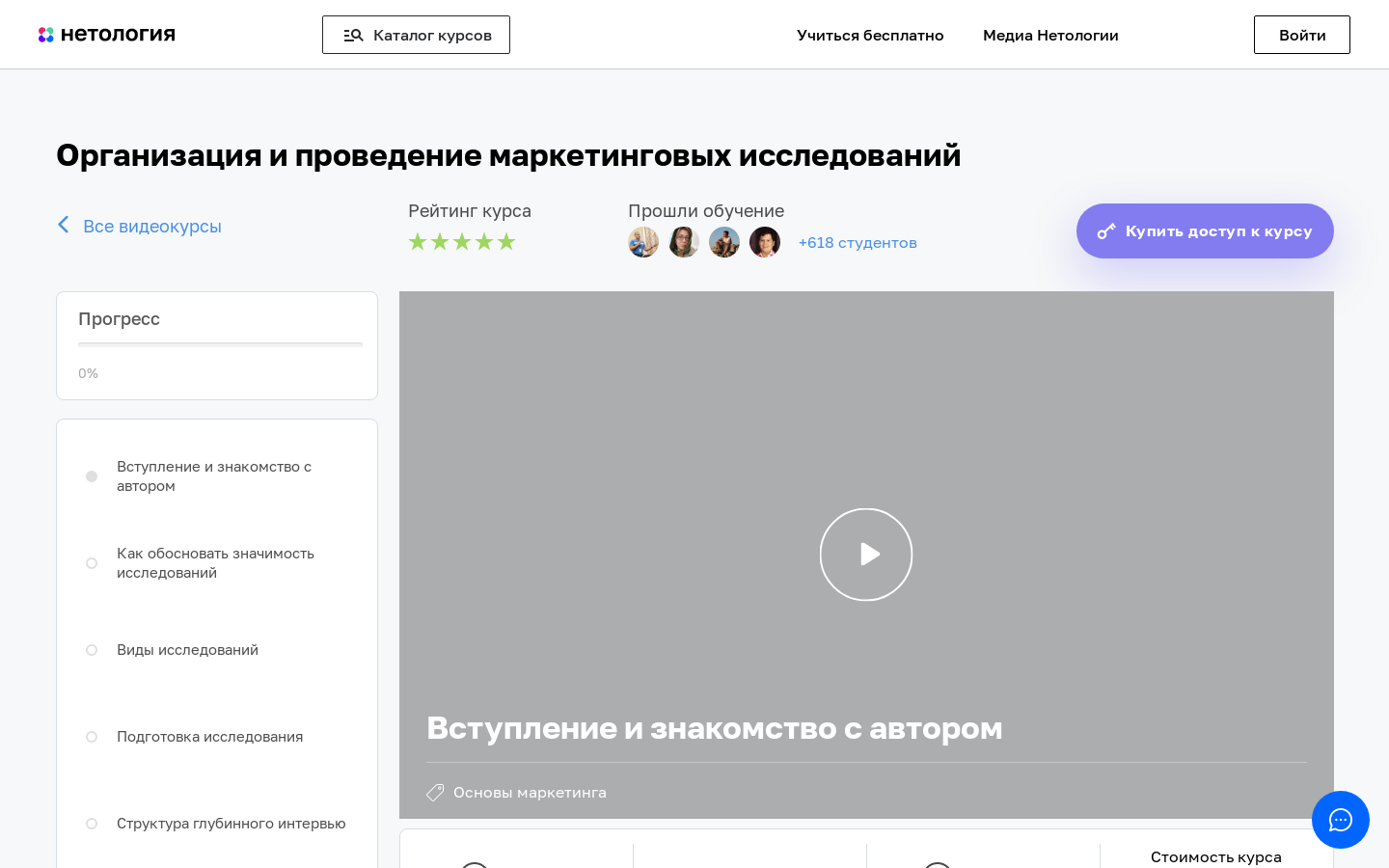Click Рейтинг курса label
Image resolution: width=1389 pixels, height=868 pixels.
470,211
